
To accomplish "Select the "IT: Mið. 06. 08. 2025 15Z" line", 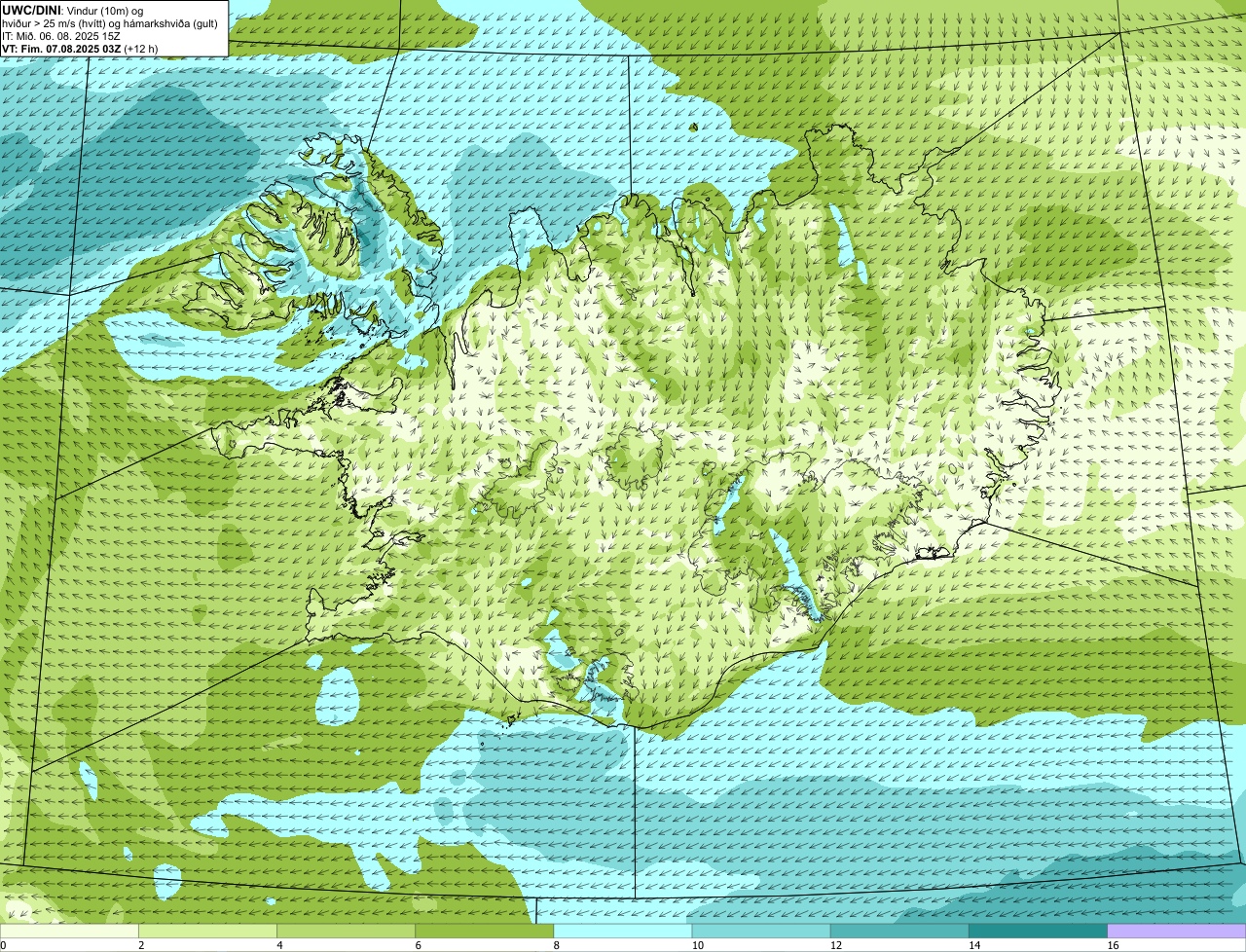I will tap(61, 35).
